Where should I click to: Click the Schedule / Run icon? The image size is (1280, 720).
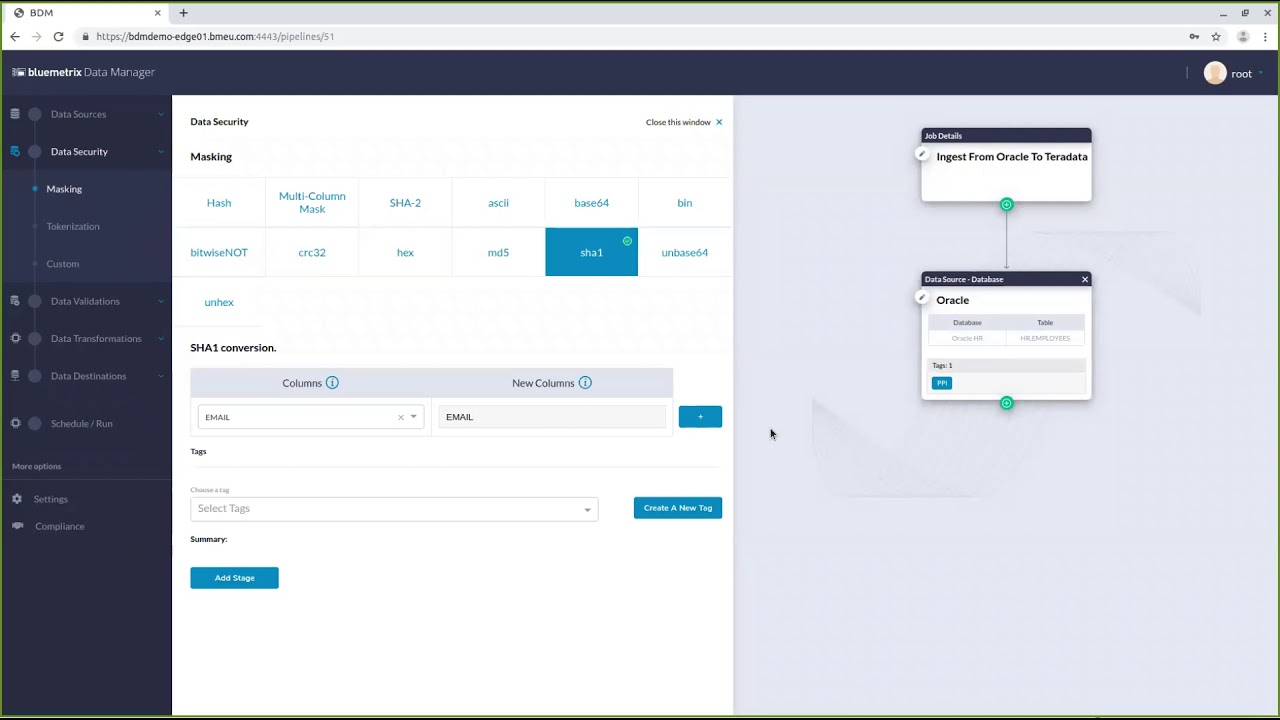point(15,423)
